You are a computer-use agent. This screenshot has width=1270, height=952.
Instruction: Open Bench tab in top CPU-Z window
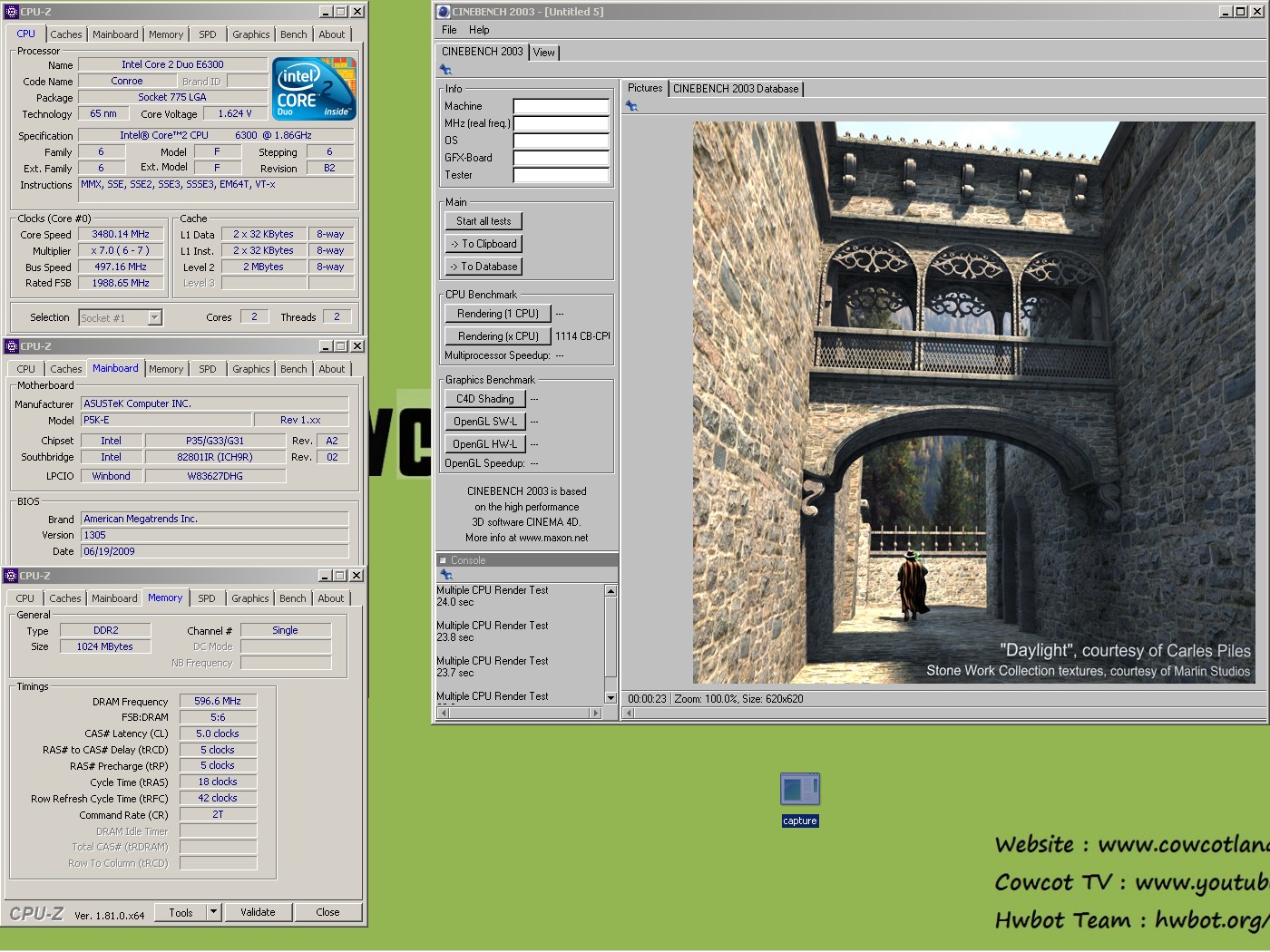294,34
